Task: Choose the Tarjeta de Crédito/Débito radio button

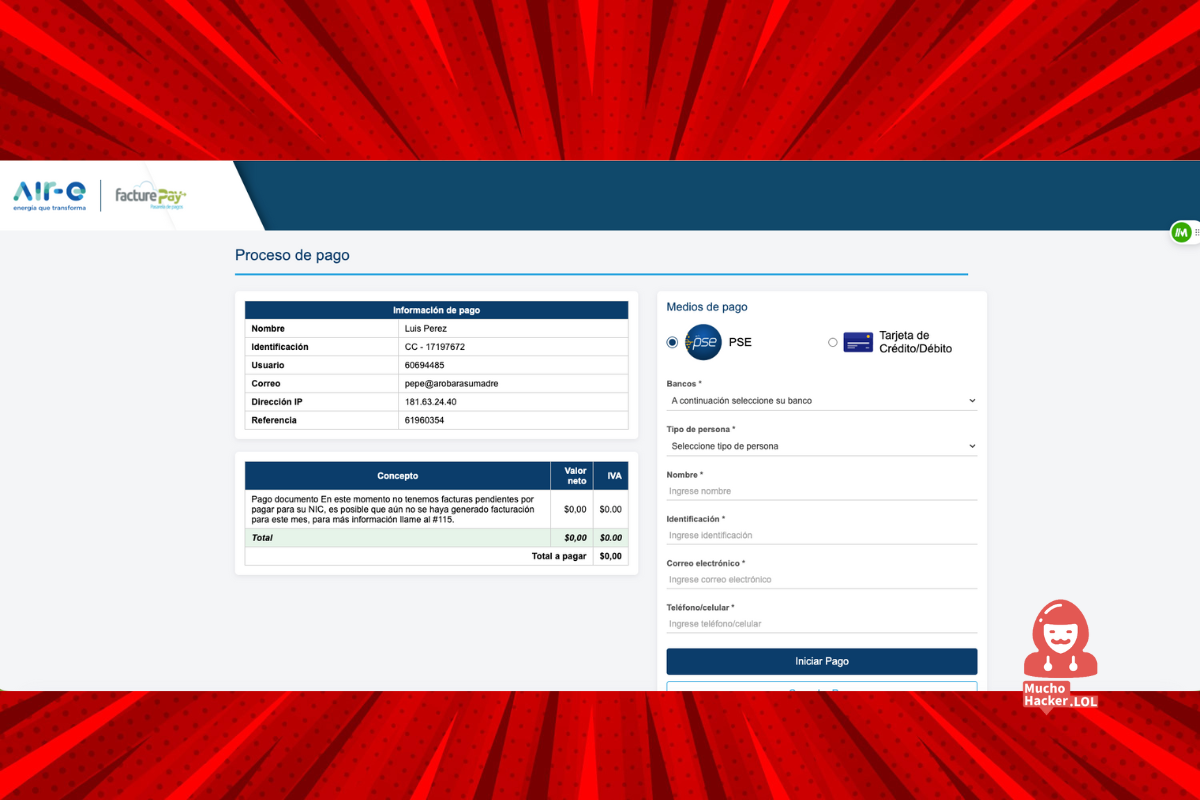Action: pyautogui.click(x=833, y=342)
